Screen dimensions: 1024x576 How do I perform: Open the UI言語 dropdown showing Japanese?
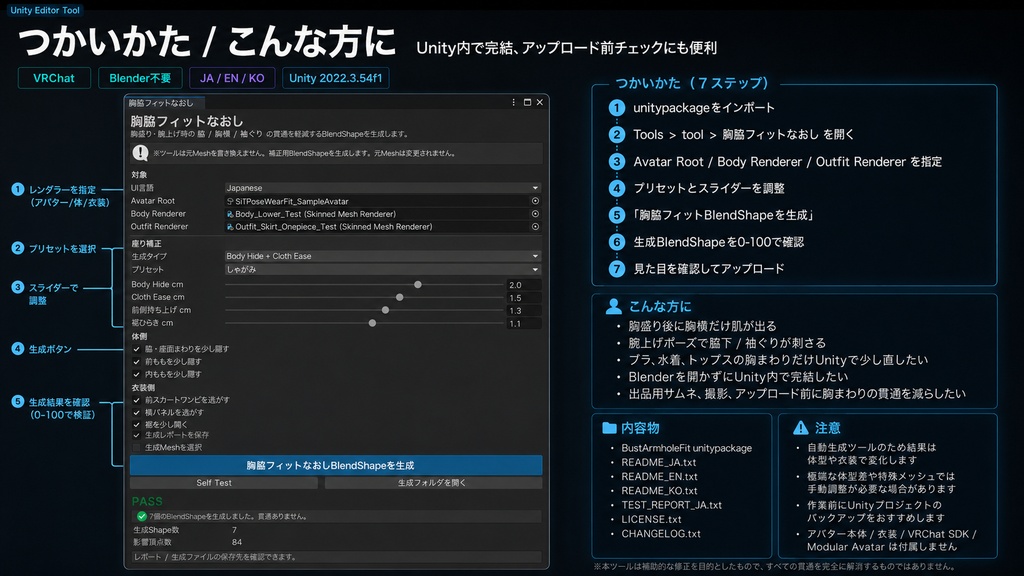[383, 188]
